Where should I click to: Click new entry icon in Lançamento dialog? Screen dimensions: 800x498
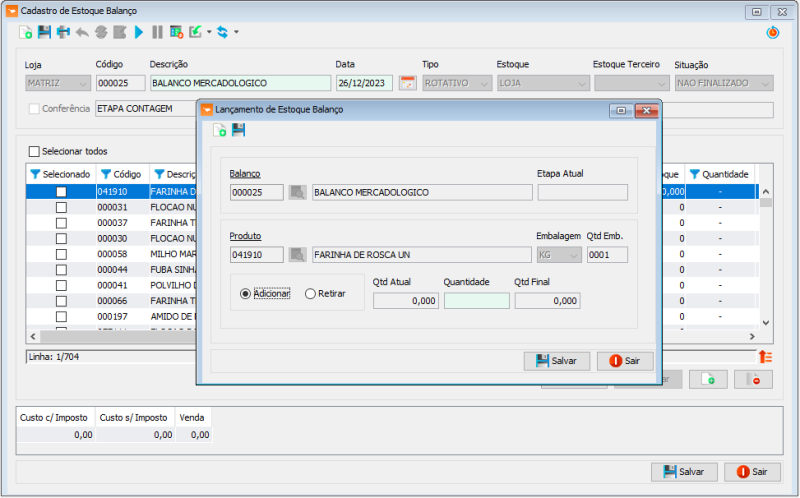219,130
